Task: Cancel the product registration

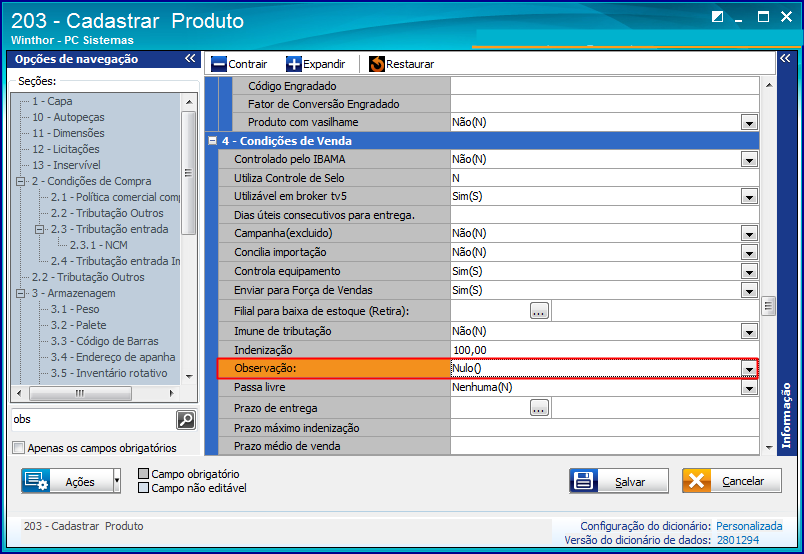Action: point(732,481)
